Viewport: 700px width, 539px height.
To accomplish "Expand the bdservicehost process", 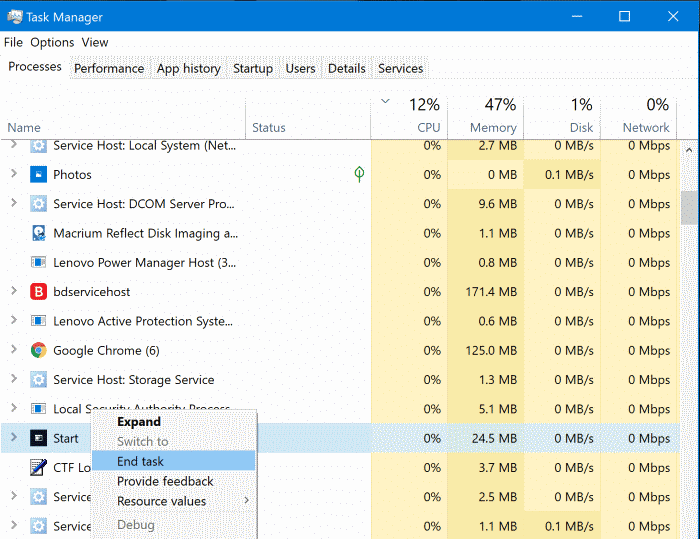I will coord(14,291).
